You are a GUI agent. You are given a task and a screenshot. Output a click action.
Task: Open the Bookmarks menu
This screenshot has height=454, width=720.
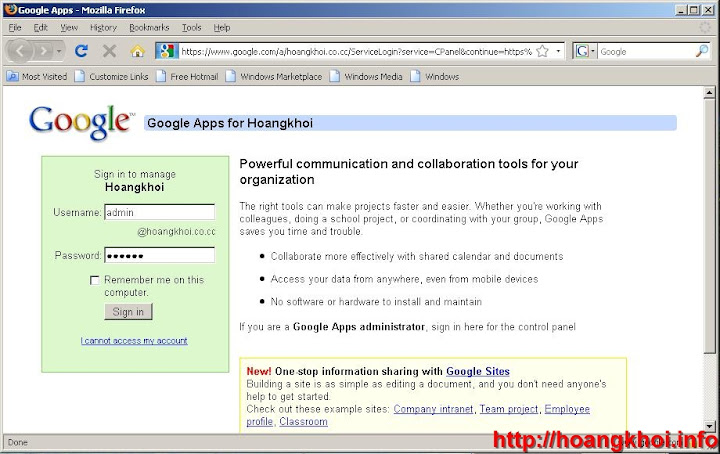(149, 28)
